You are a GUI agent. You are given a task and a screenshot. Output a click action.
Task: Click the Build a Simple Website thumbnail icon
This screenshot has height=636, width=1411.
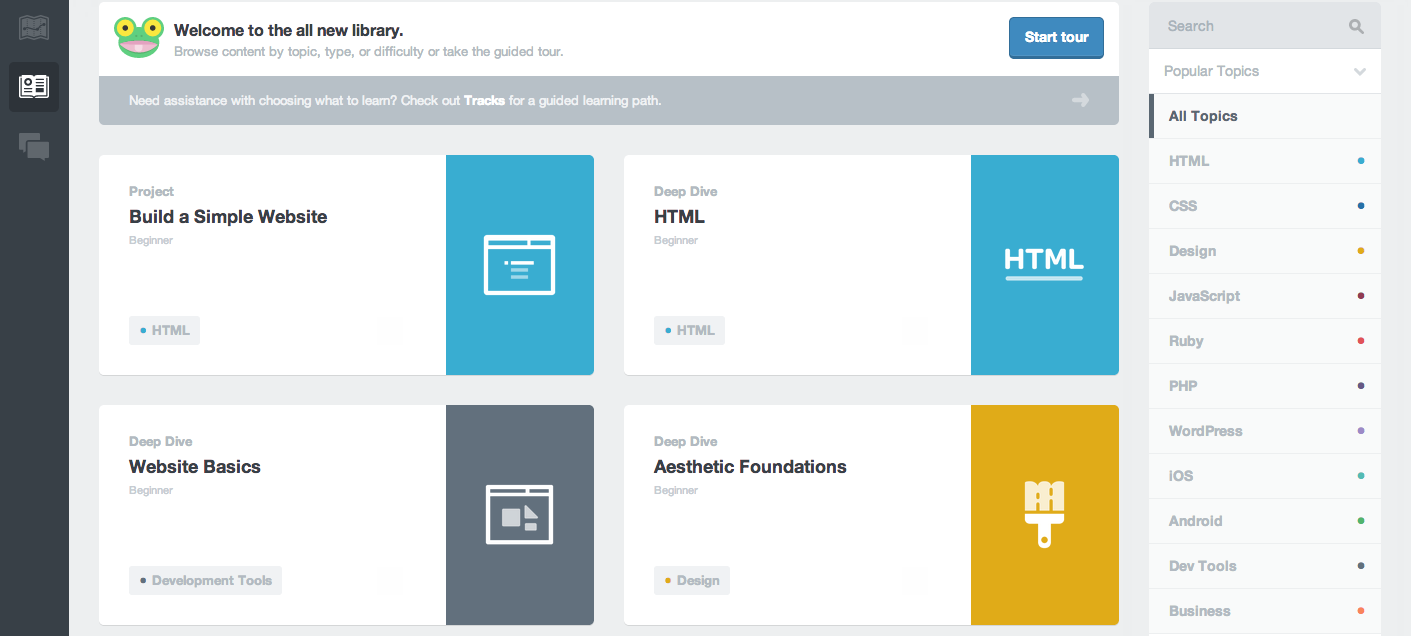click(x=519, y=265)
